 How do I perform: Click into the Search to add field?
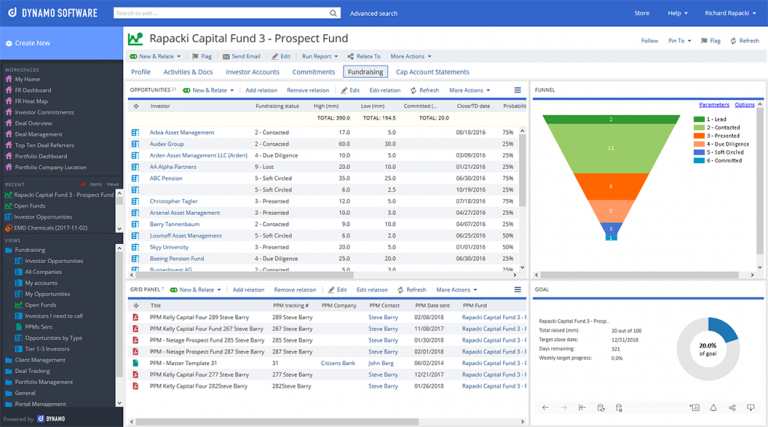(x=221, y=13)
